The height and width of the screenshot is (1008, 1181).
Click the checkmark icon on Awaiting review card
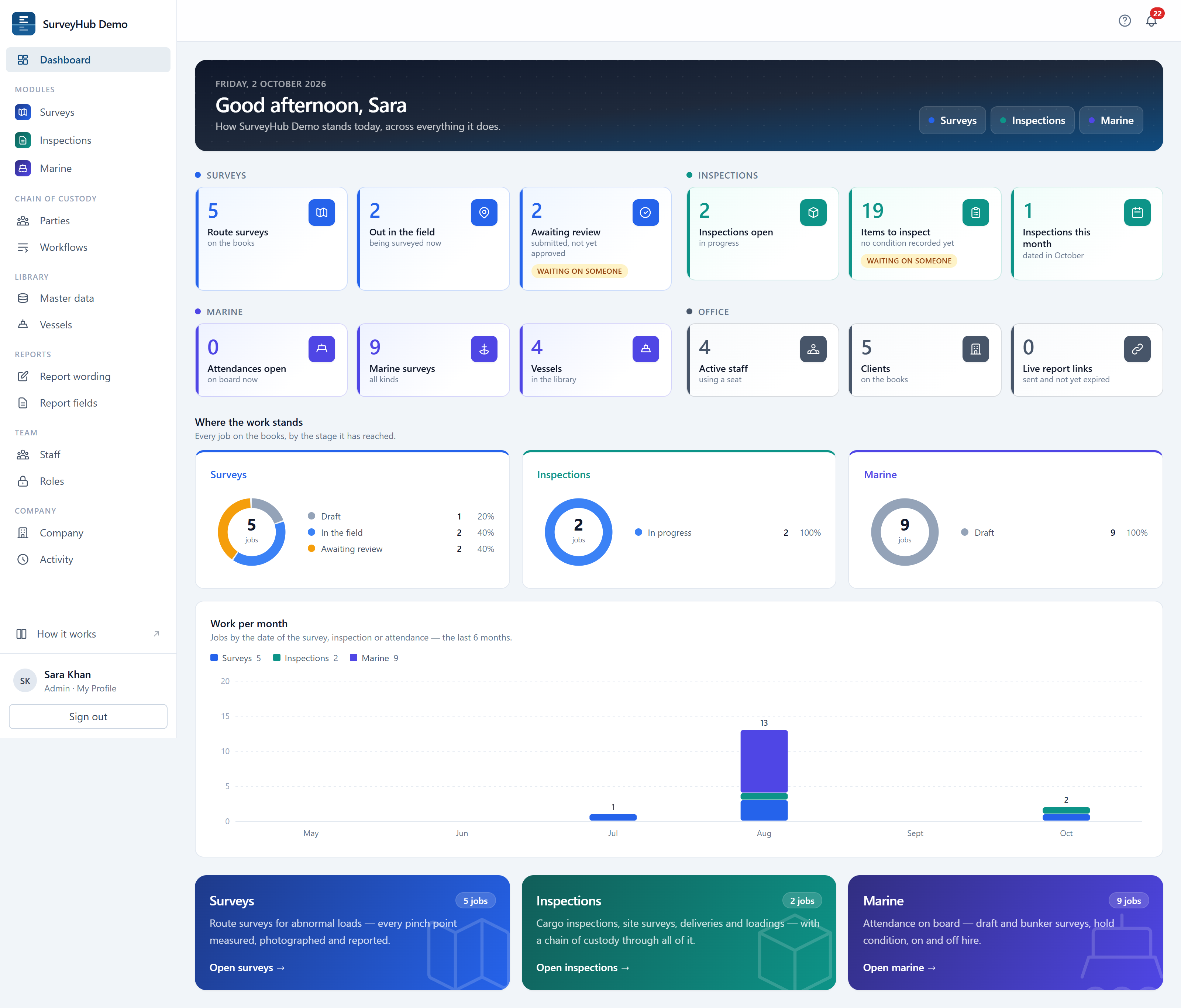pyautogui.click(x=646, y=213)
